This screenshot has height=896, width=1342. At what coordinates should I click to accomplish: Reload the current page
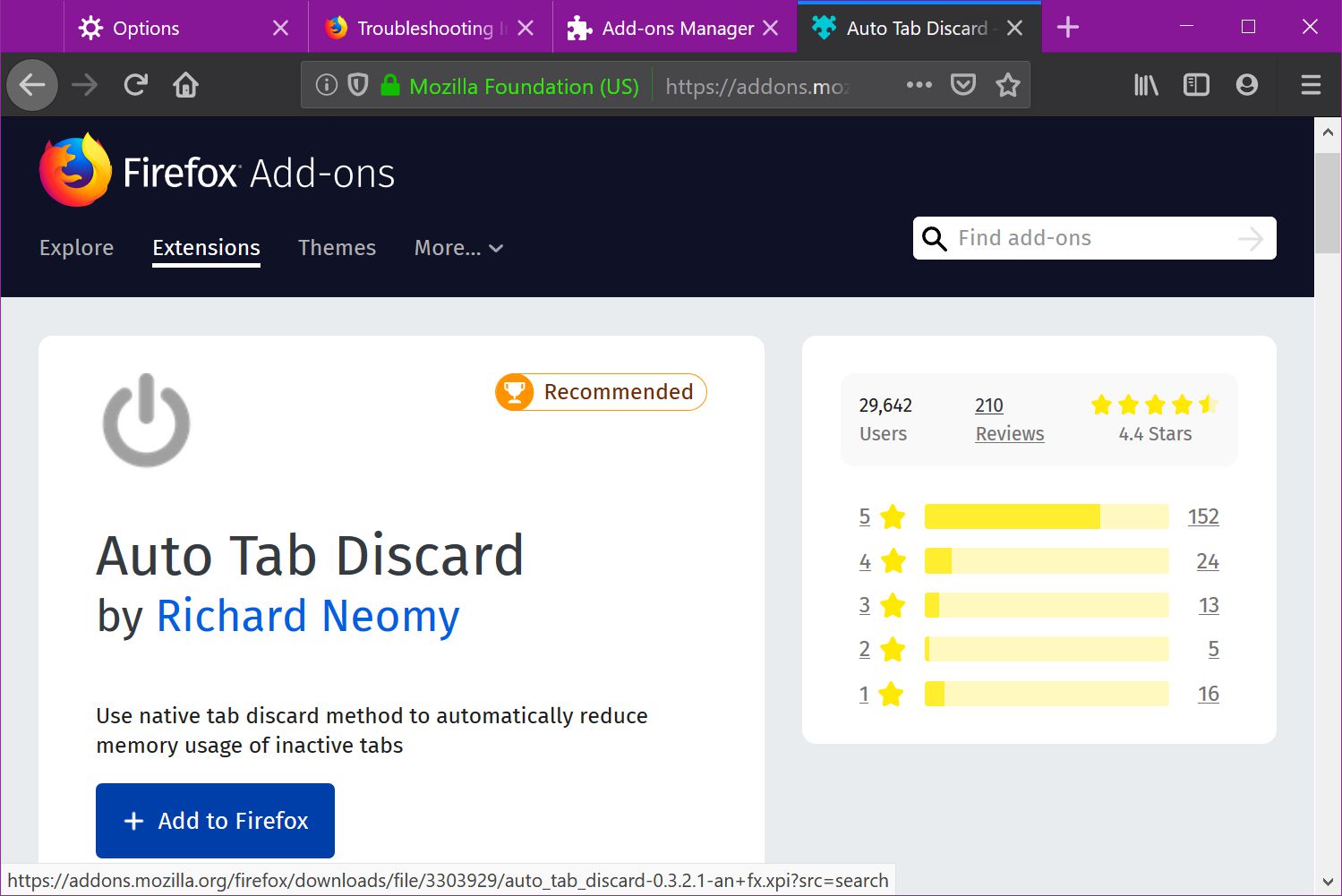135,86
